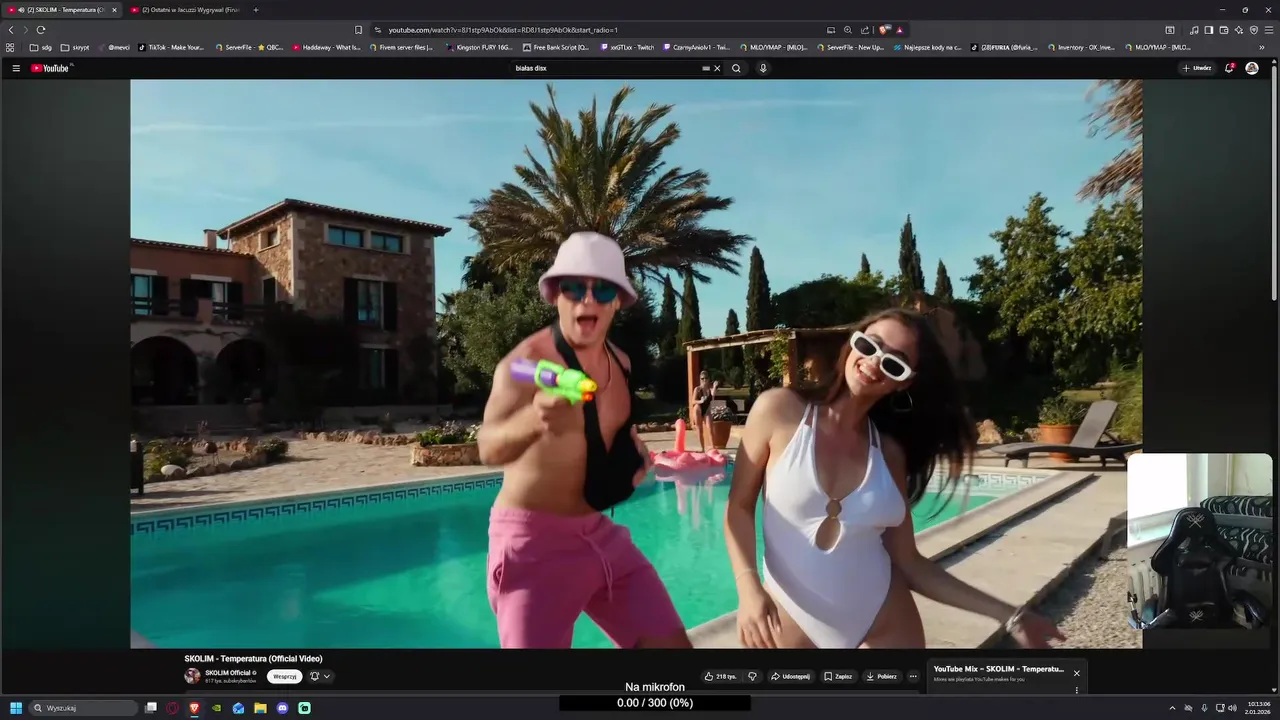Open the SKOLIM Official channel avatar

tap(192, 676)
